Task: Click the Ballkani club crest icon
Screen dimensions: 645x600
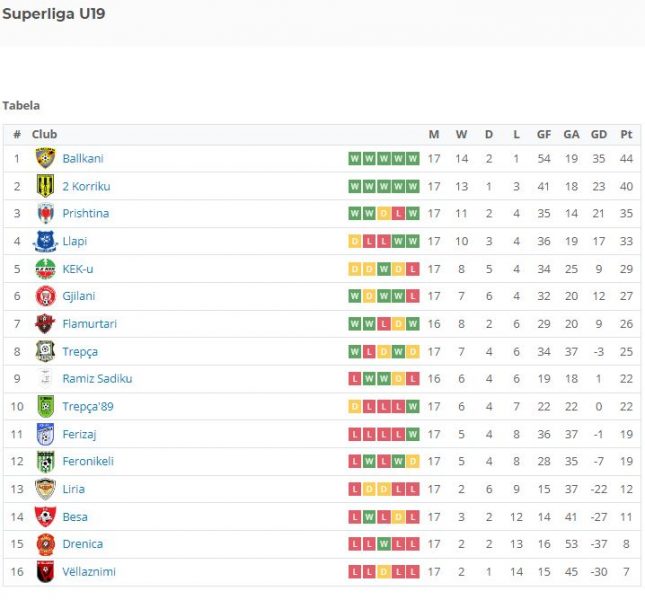Action: [x=45, y=158]
